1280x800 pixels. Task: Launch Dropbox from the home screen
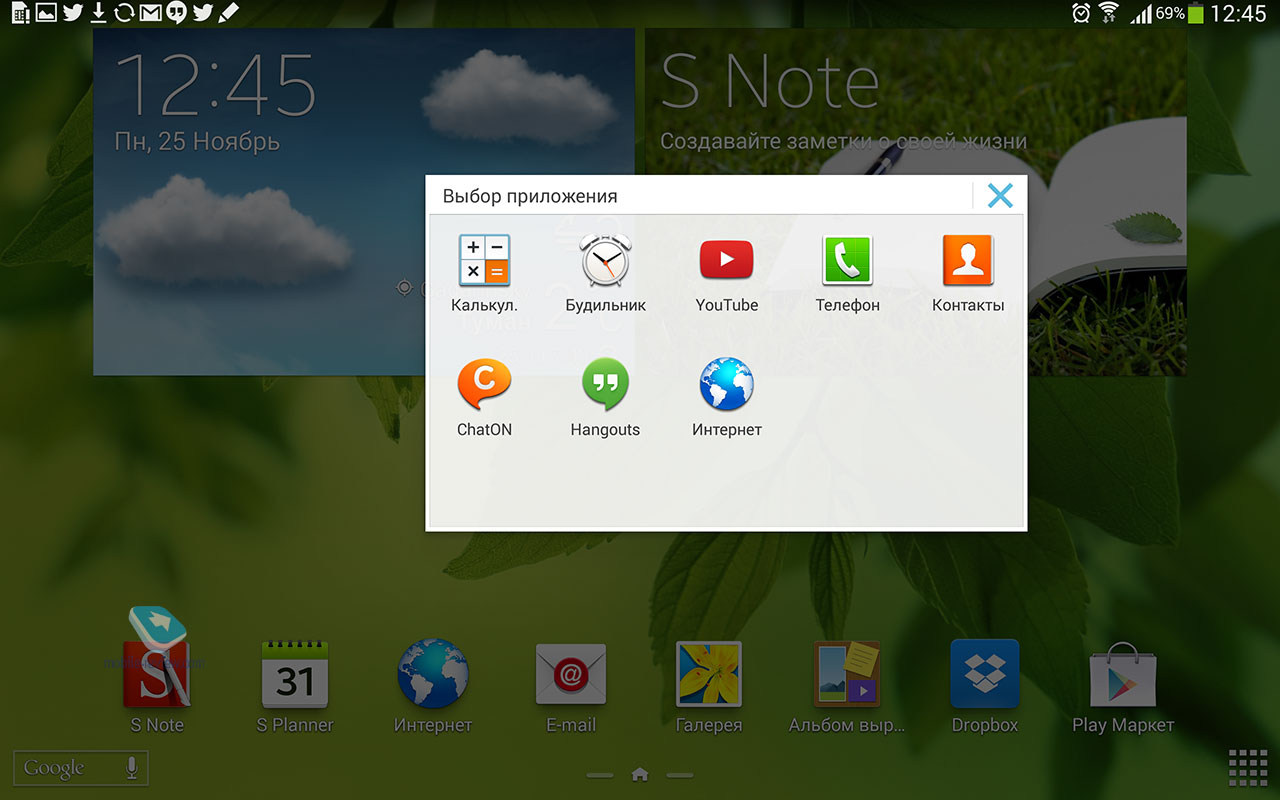(984, 675)
